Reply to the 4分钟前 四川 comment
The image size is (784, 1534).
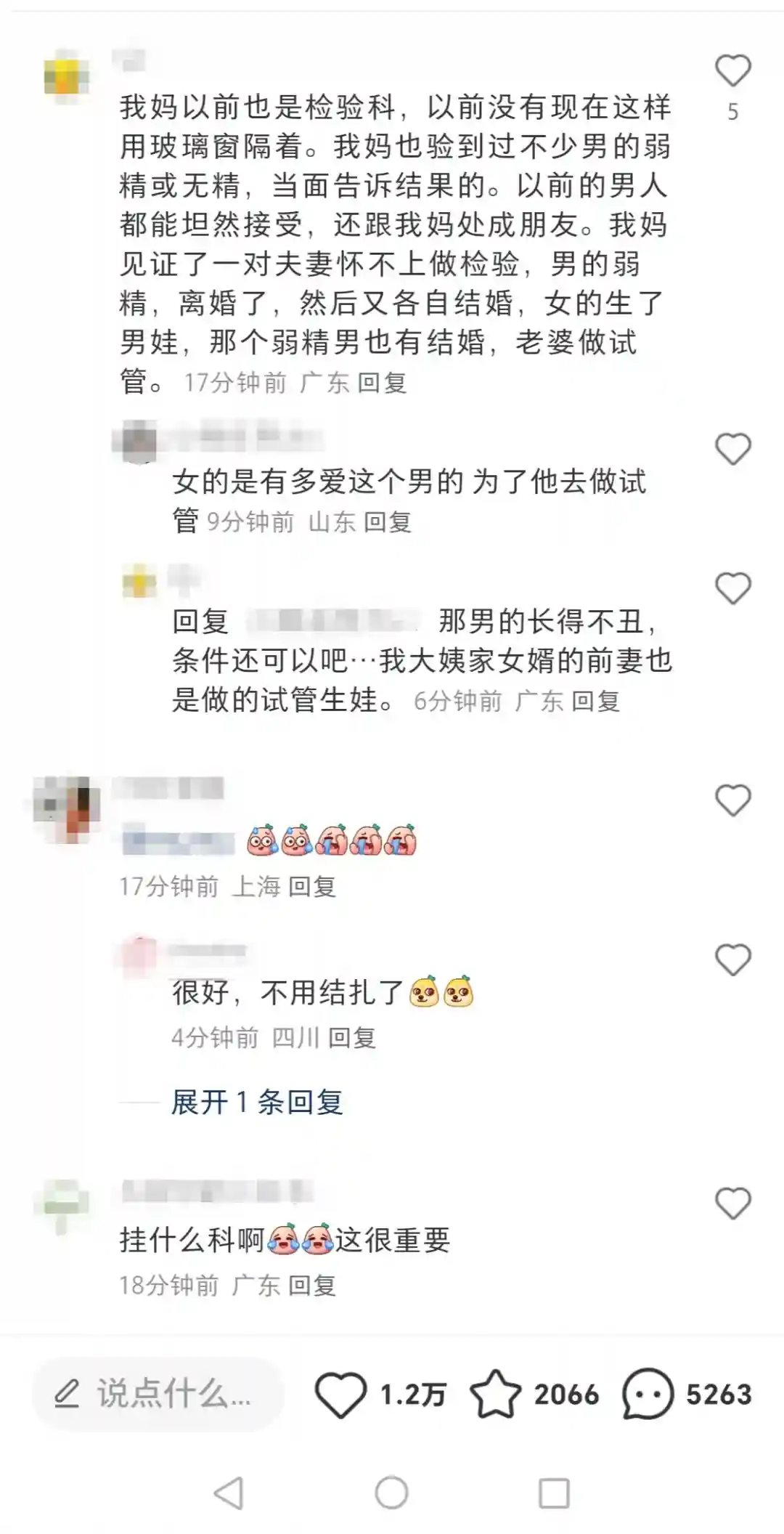pyautogui.click(x=351, y=1038)
